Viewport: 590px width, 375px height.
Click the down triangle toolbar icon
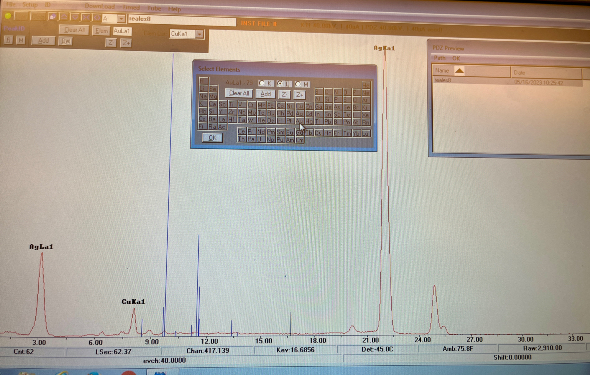tap(75, 17)
